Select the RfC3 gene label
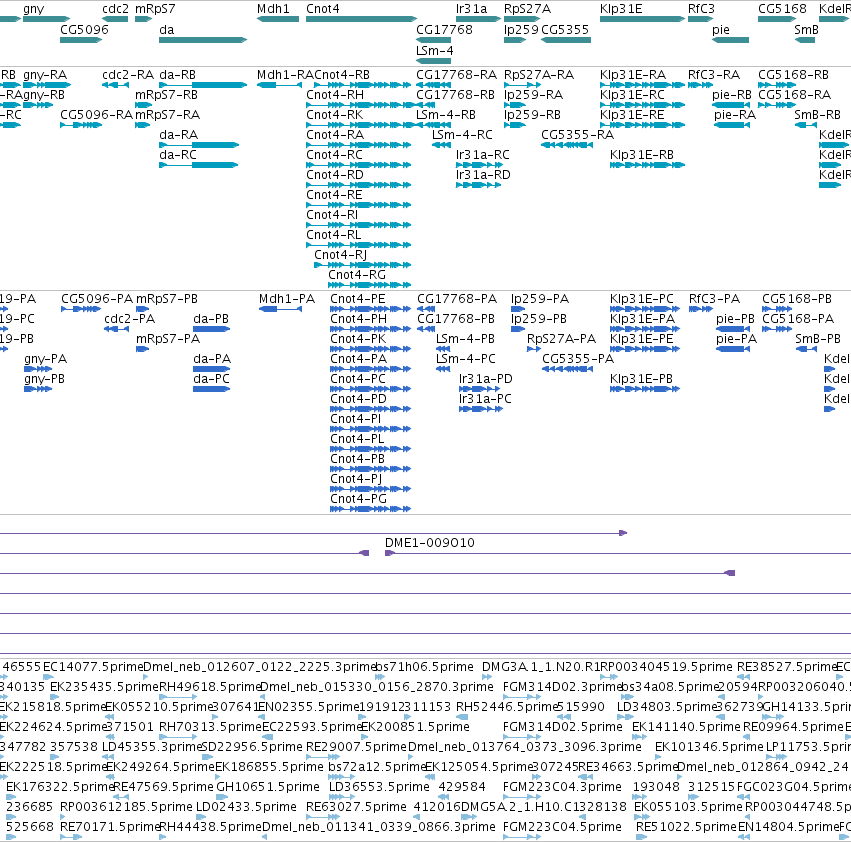This screenshot has height=842, width=851. [701, 9]
